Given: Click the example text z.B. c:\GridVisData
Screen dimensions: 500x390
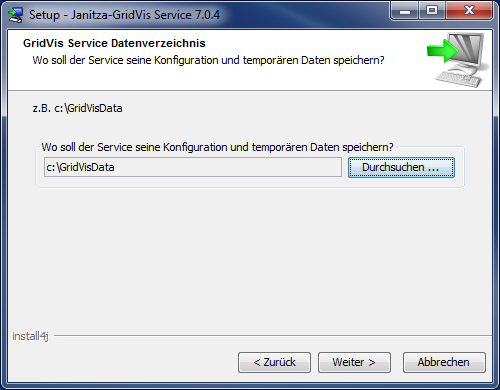Looking at the screenshot, I should pos(77,108).
